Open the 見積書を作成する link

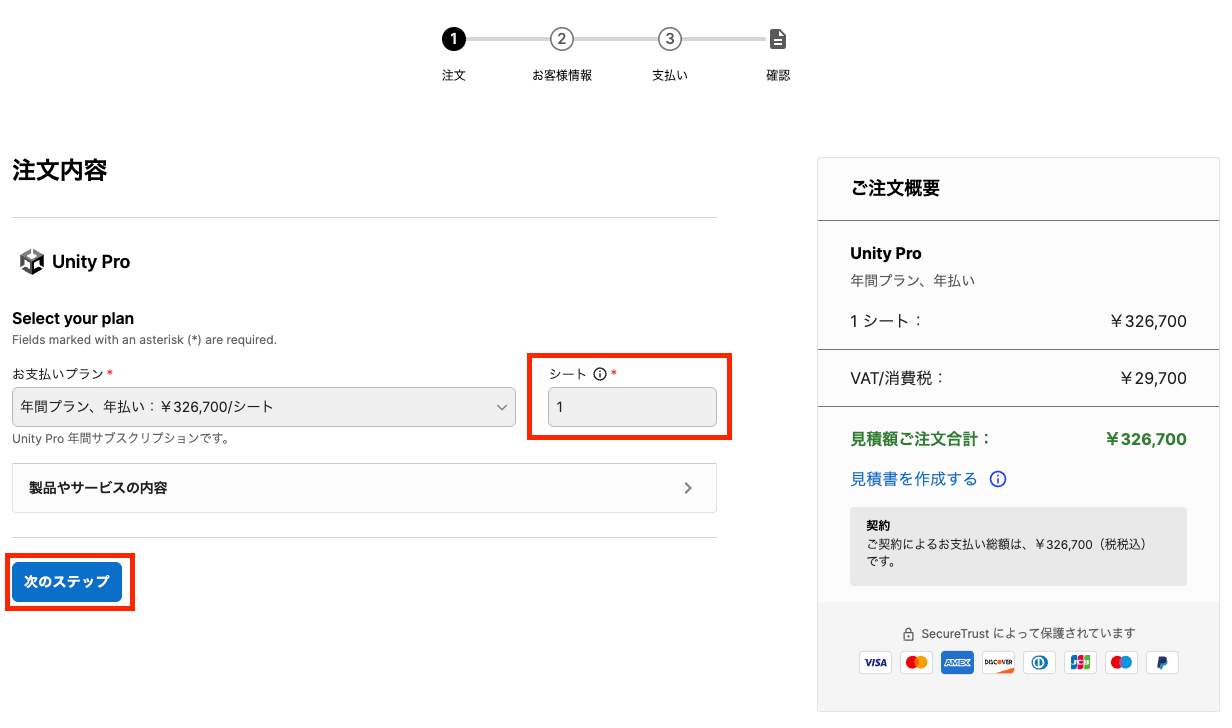click(x=914, y=479)
